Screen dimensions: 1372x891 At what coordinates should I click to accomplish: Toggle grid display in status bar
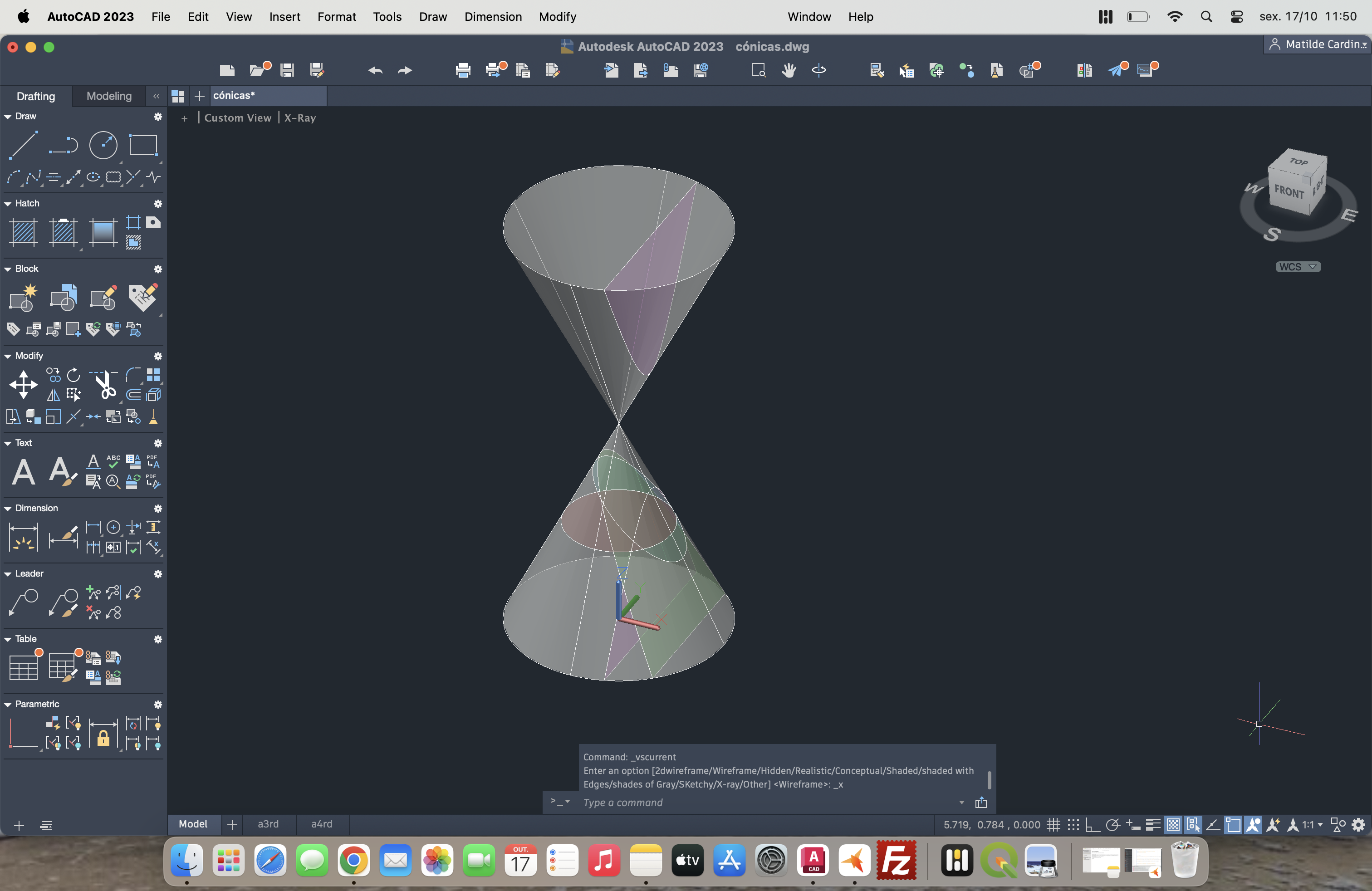tap(1053, 825)
